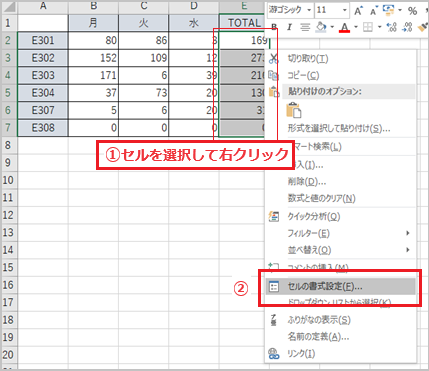Click the 水 header cell
The height and width of the screenshot is (371, 429).
click(x=194, y=23)
